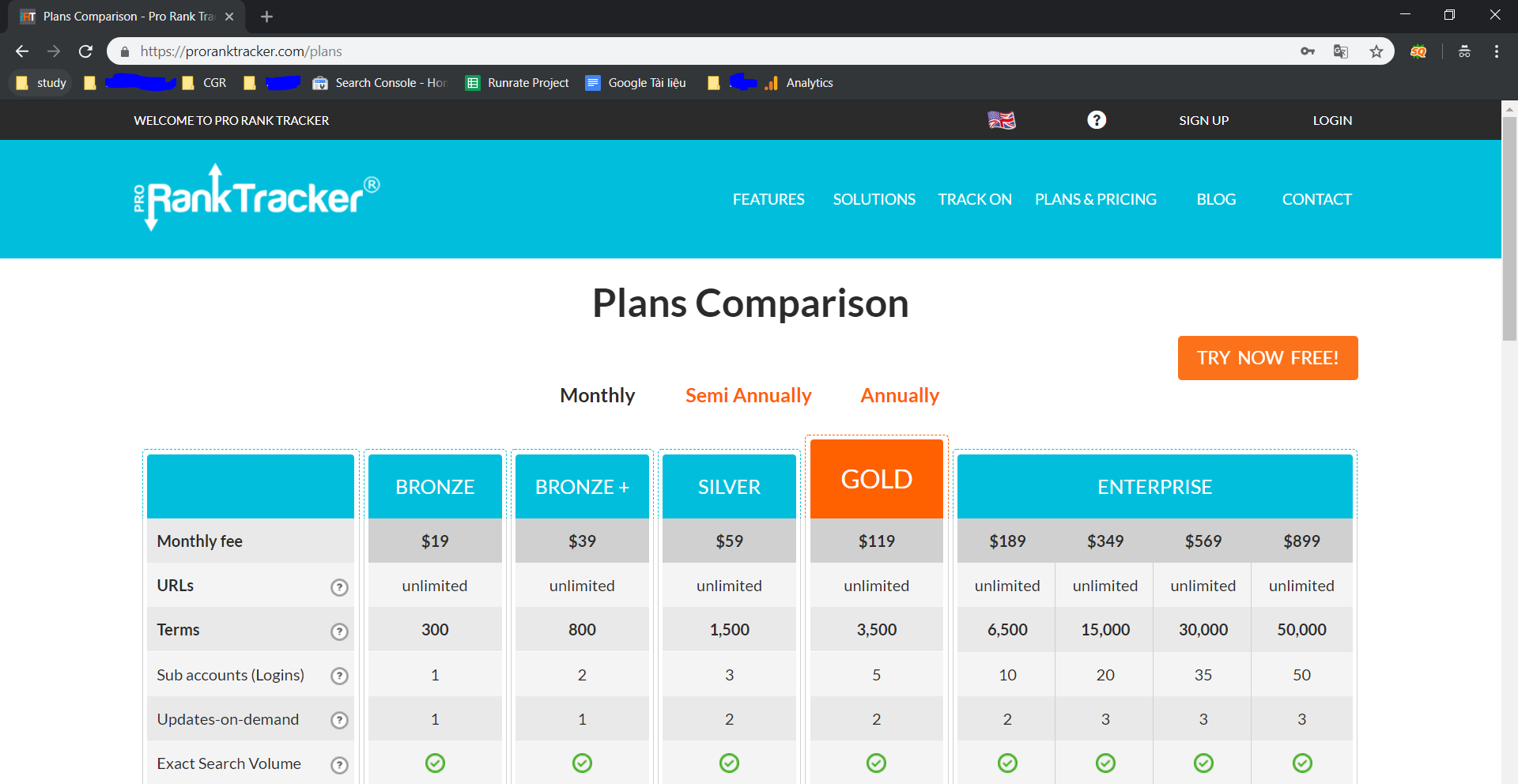
Task: Open Chrome's three-dot menu
Action: pyautogui.click(x=1496, y=51)
